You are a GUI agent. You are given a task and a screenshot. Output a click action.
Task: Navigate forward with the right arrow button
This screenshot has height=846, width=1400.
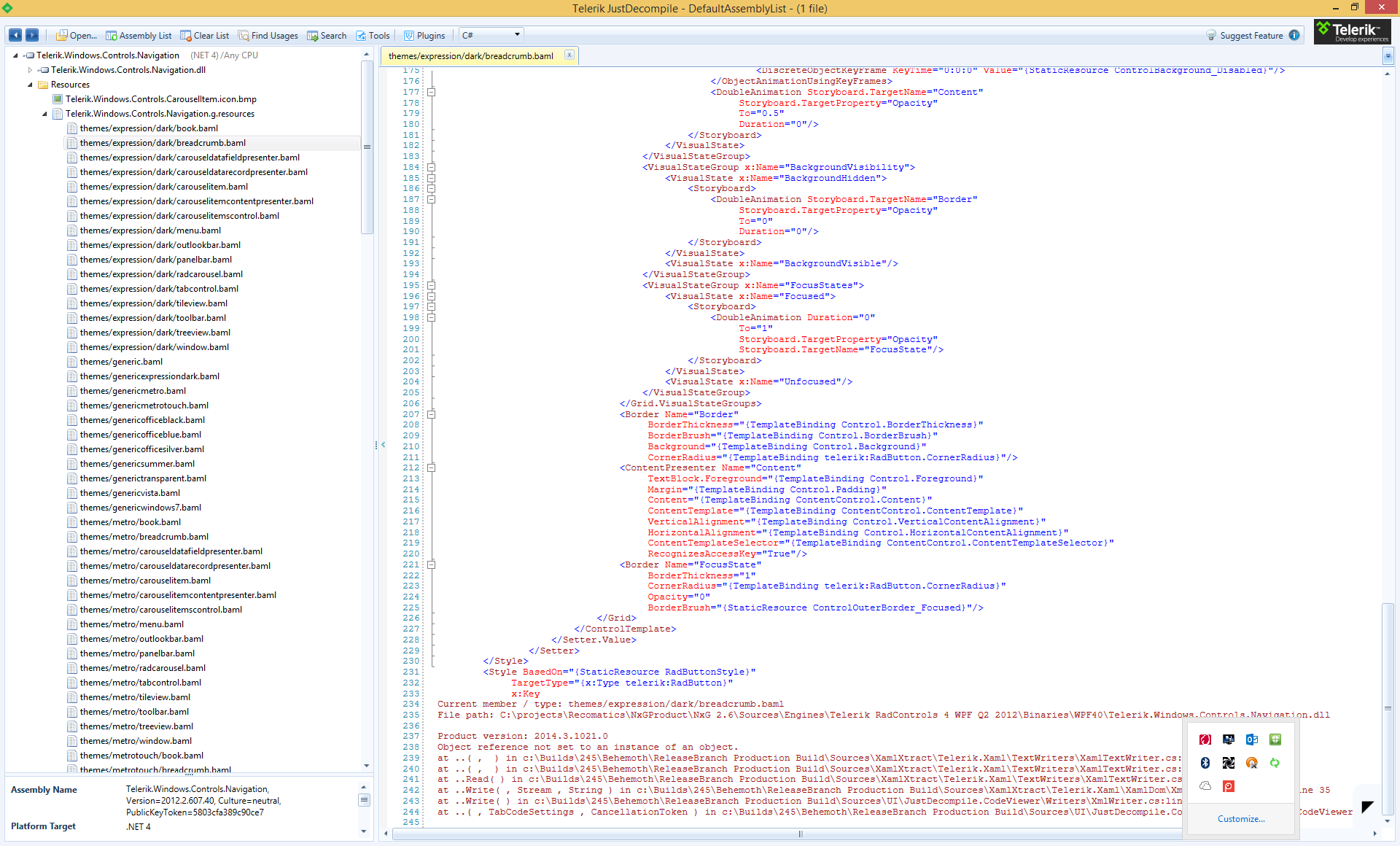(32, 35)
